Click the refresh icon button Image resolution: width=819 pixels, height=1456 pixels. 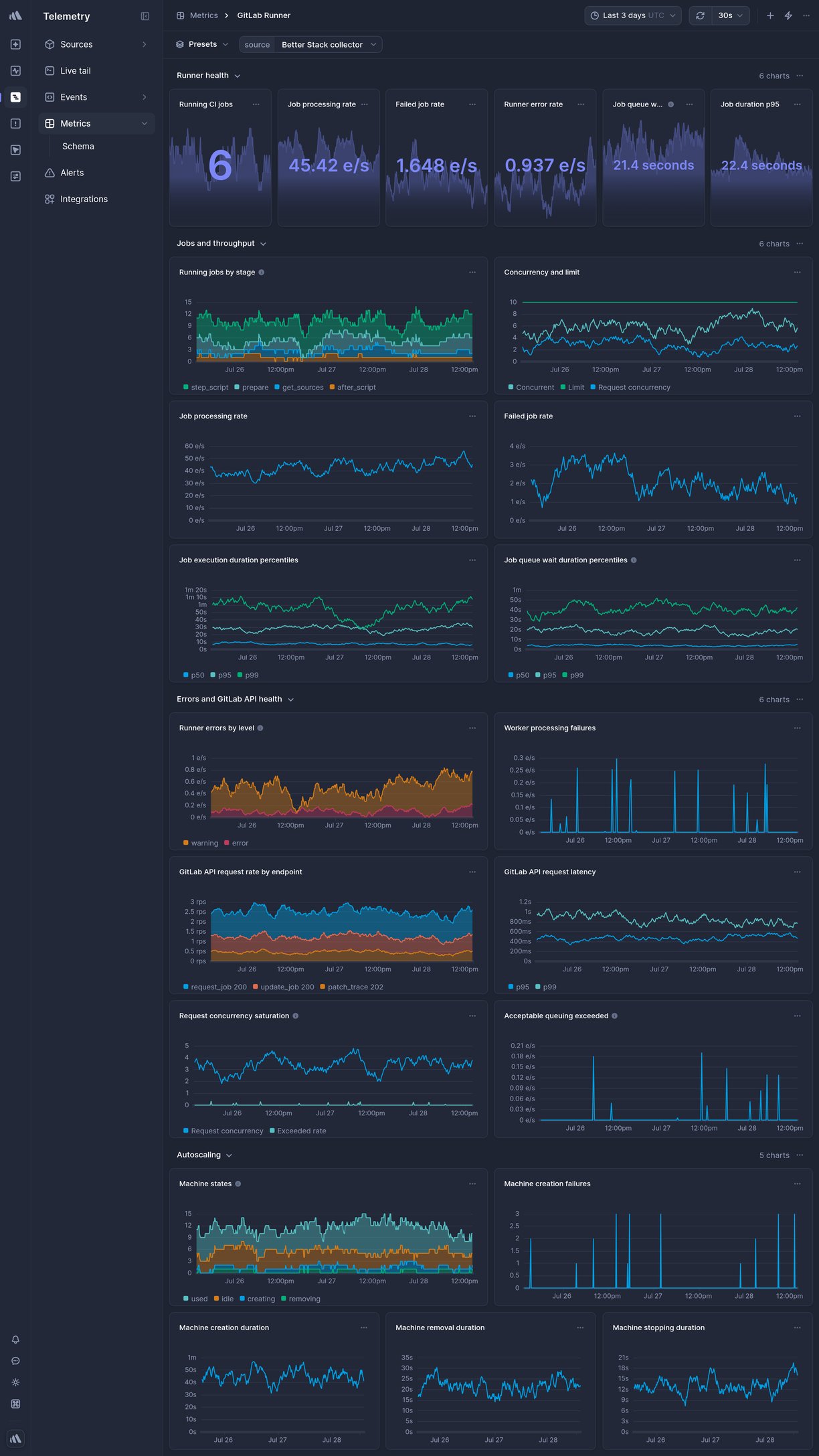click(700, 15)
